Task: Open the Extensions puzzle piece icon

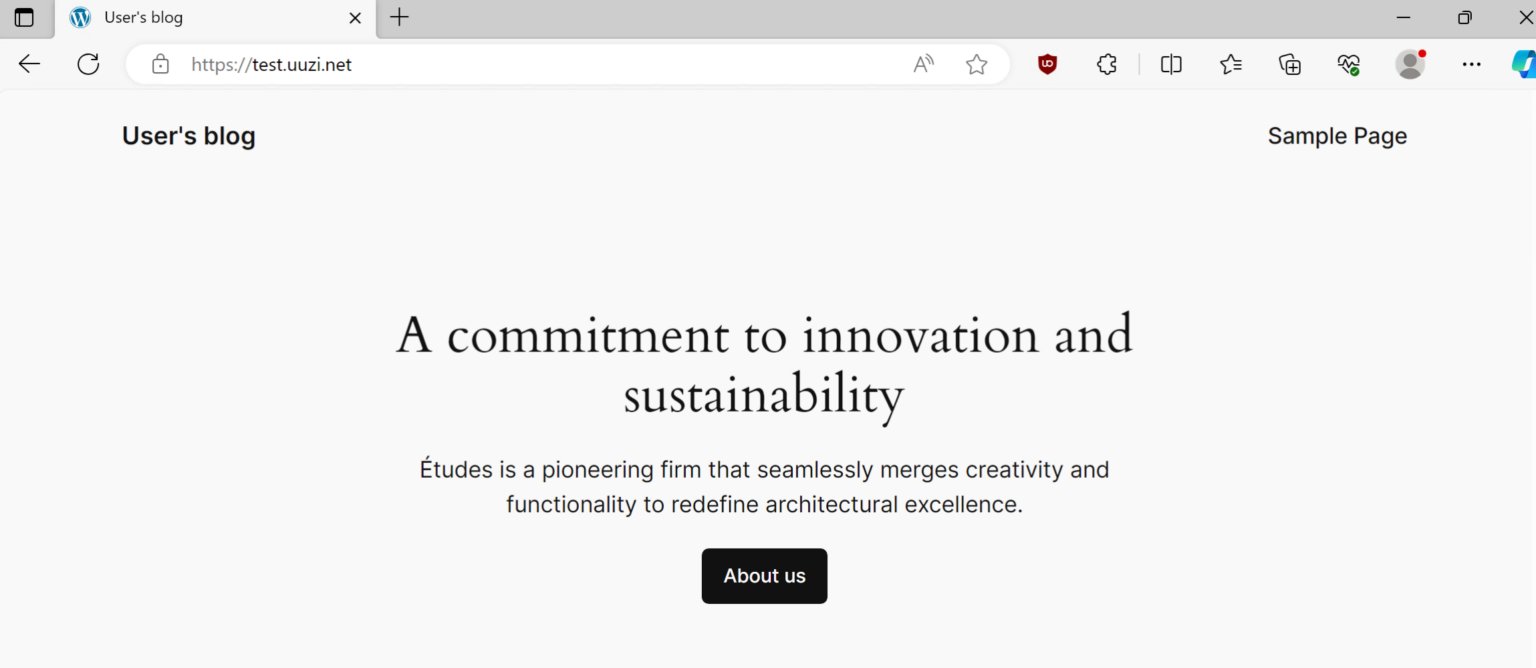Action: (1106, 65)
